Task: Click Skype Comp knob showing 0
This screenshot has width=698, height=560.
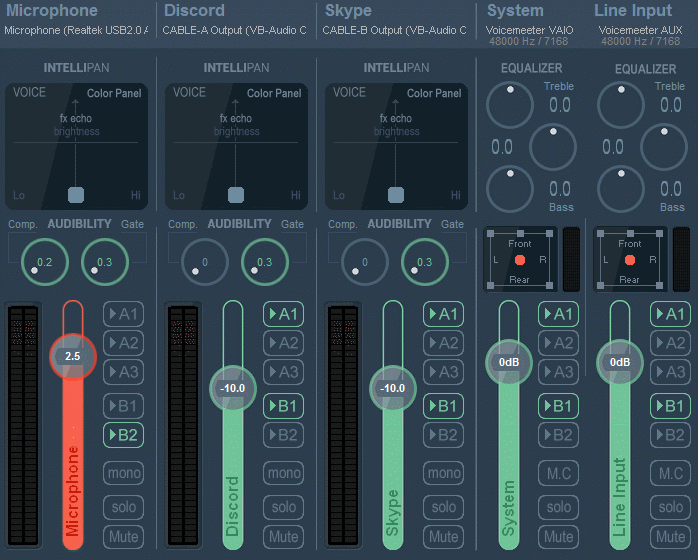Action: (x=365, y=262)
